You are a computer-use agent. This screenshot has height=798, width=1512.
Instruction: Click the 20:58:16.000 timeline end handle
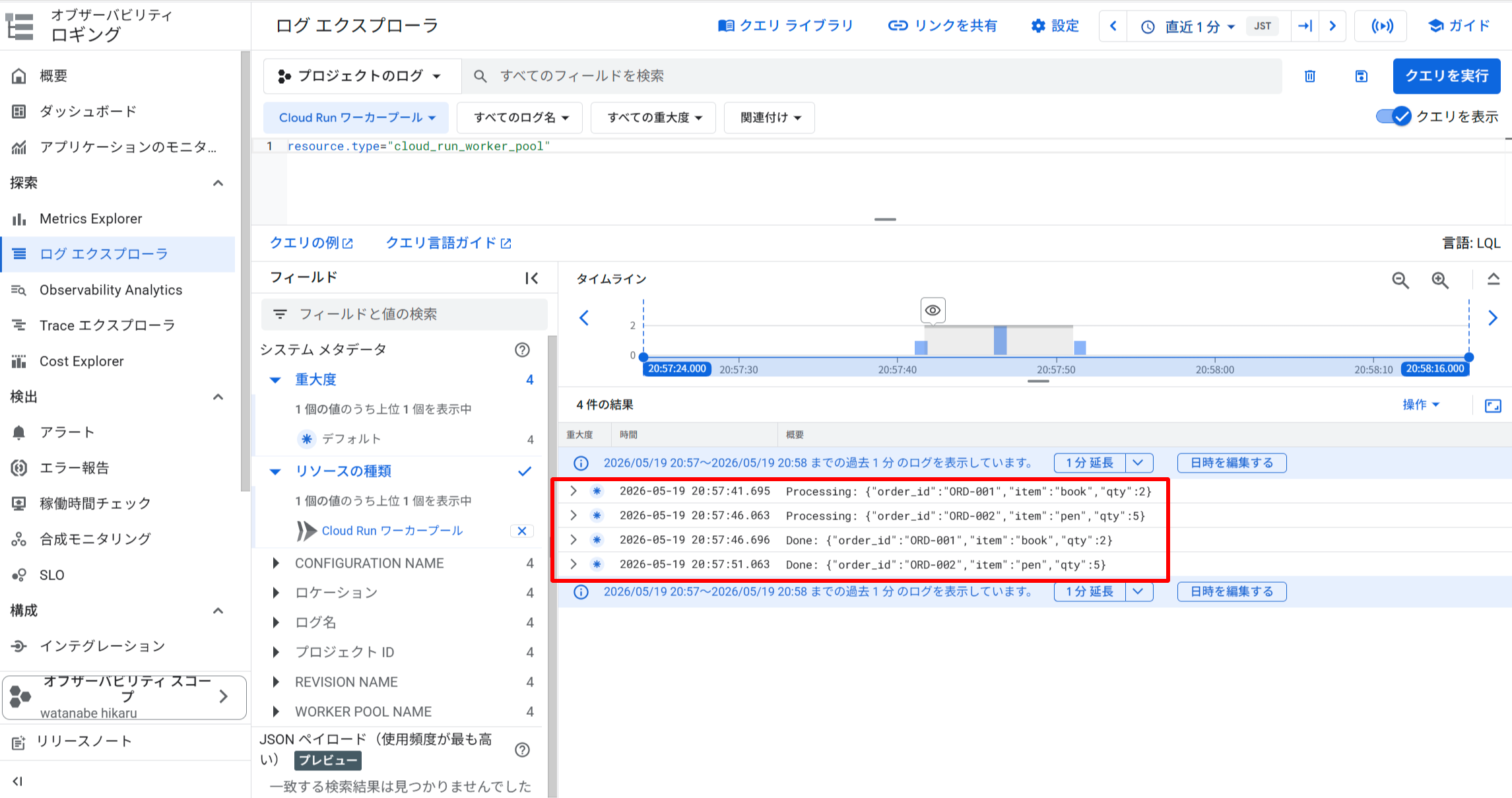pos(1435,368)
